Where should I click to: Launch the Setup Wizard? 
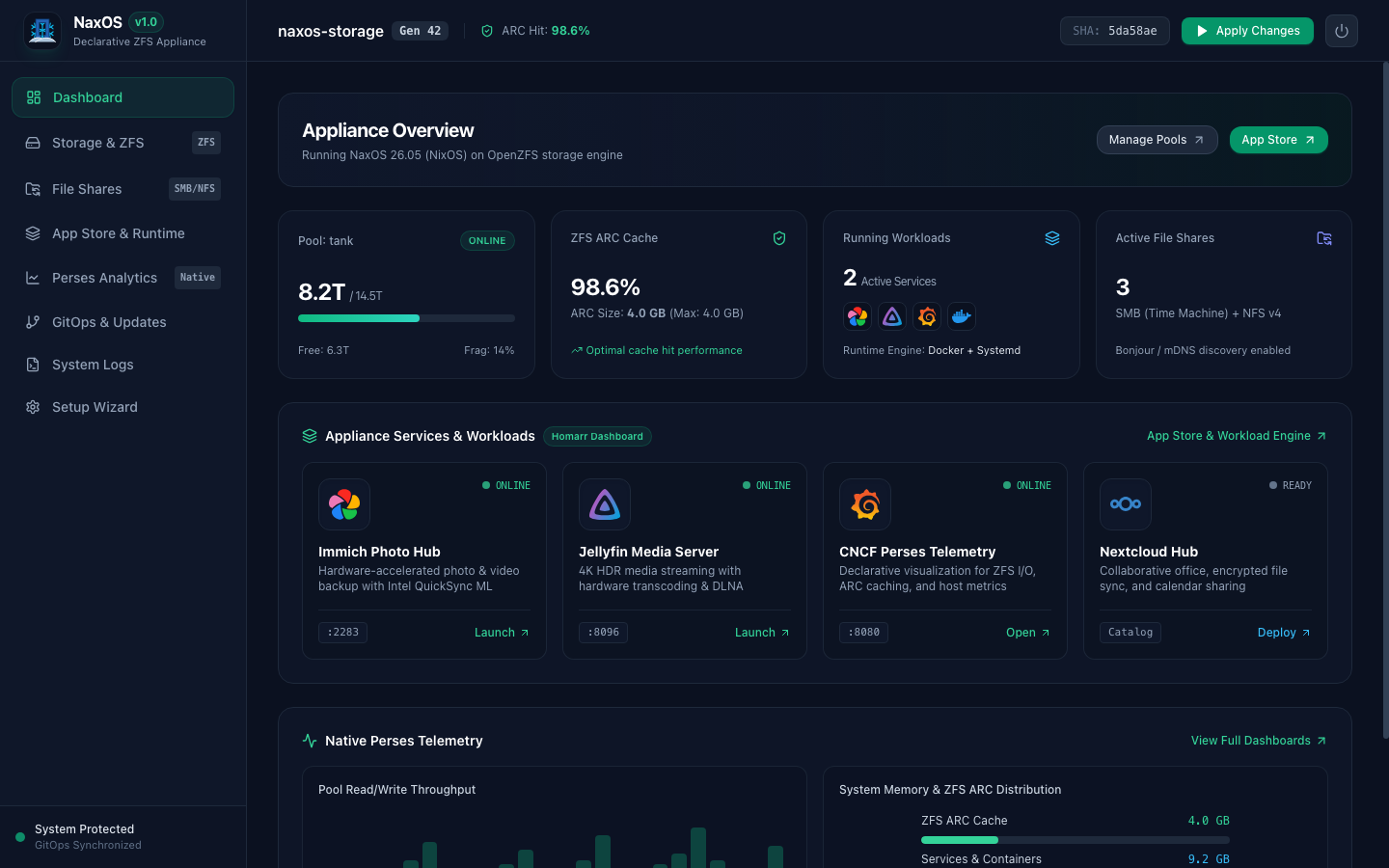pos(123,407)
